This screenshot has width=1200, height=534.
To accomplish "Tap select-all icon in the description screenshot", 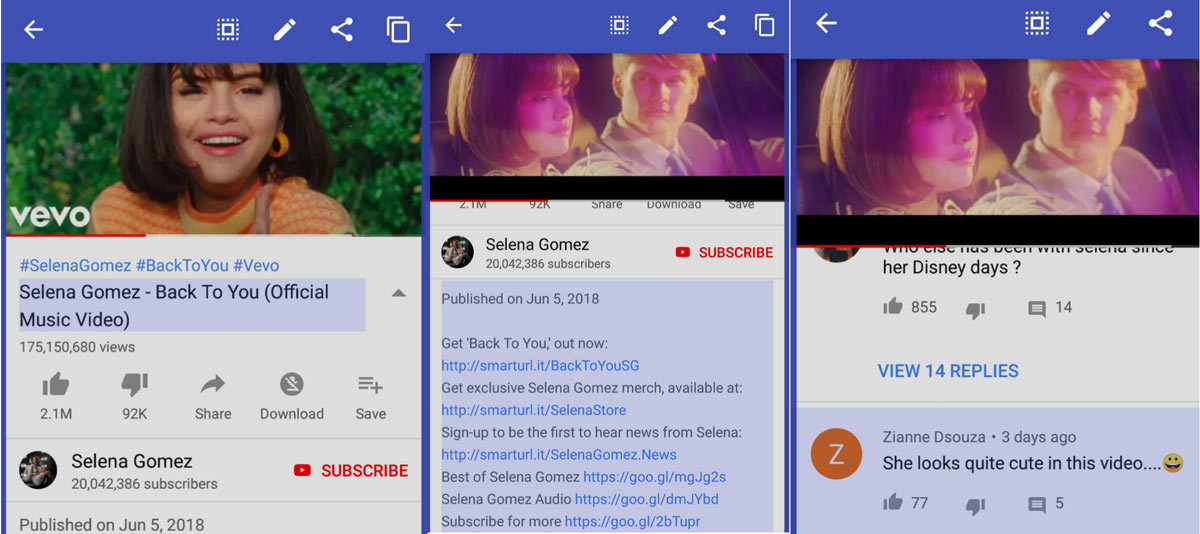I will [x=619, y=26].
